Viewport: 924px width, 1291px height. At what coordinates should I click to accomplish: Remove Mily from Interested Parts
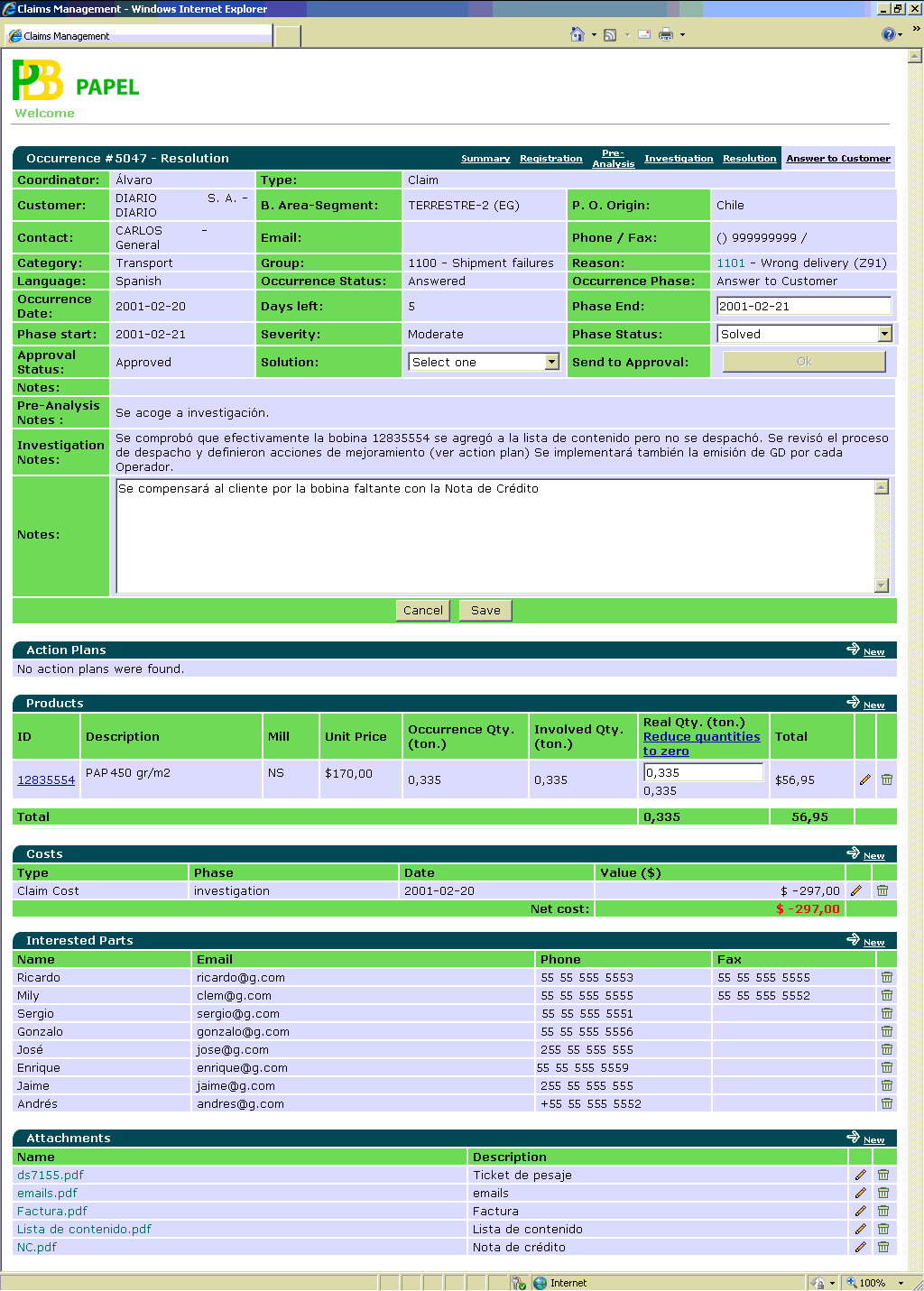pyautogui.click(x=887, y=995)
